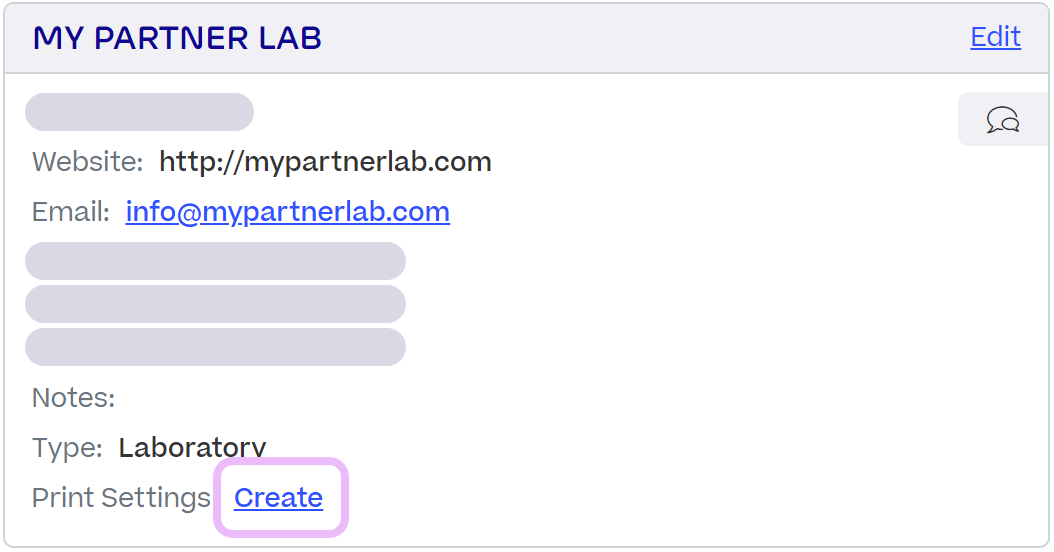Click the MY PARTNER LAB title
This screenshot has height=552, width=1054.
point(177,38)
